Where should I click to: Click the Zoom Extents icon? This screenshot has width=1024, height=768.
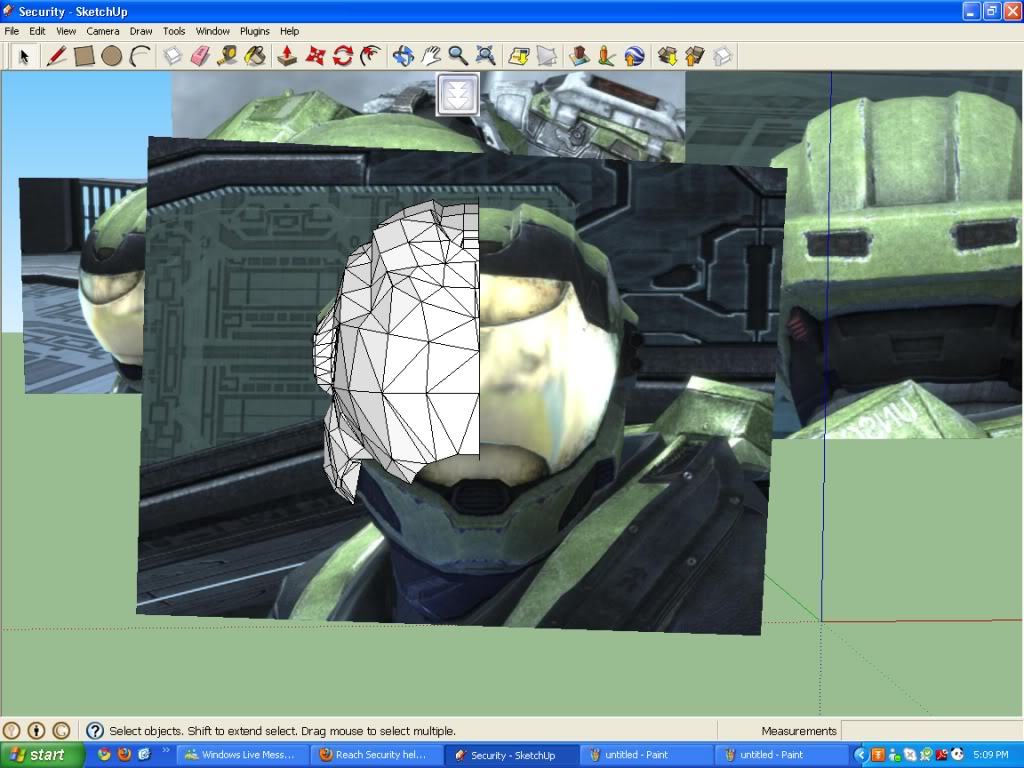coord(485,56)
